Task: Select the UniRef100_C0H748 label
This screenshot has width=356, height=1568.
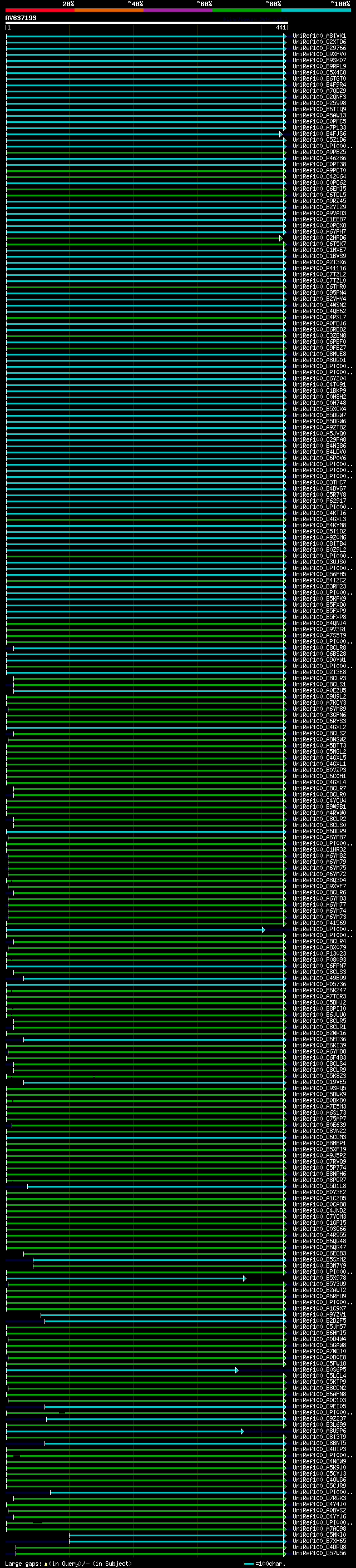Action: click(x=319, y=403)
